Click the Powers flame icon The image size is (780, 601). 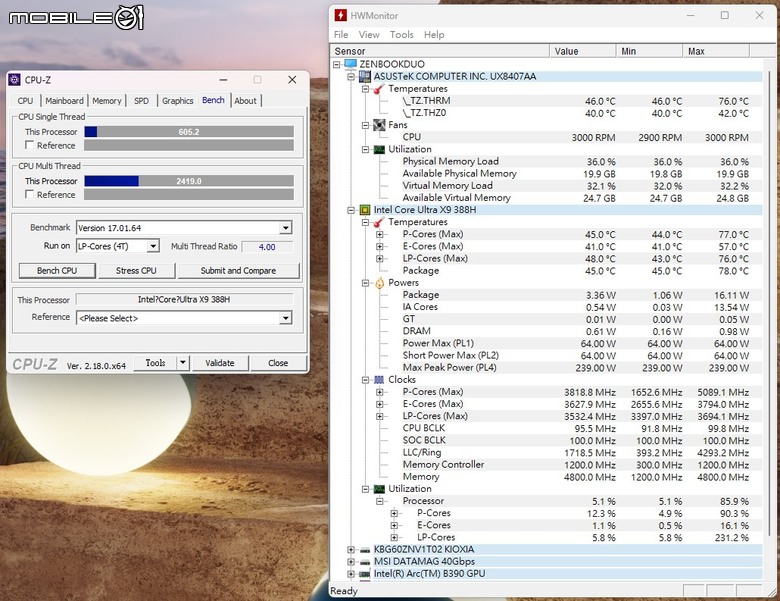379,283
